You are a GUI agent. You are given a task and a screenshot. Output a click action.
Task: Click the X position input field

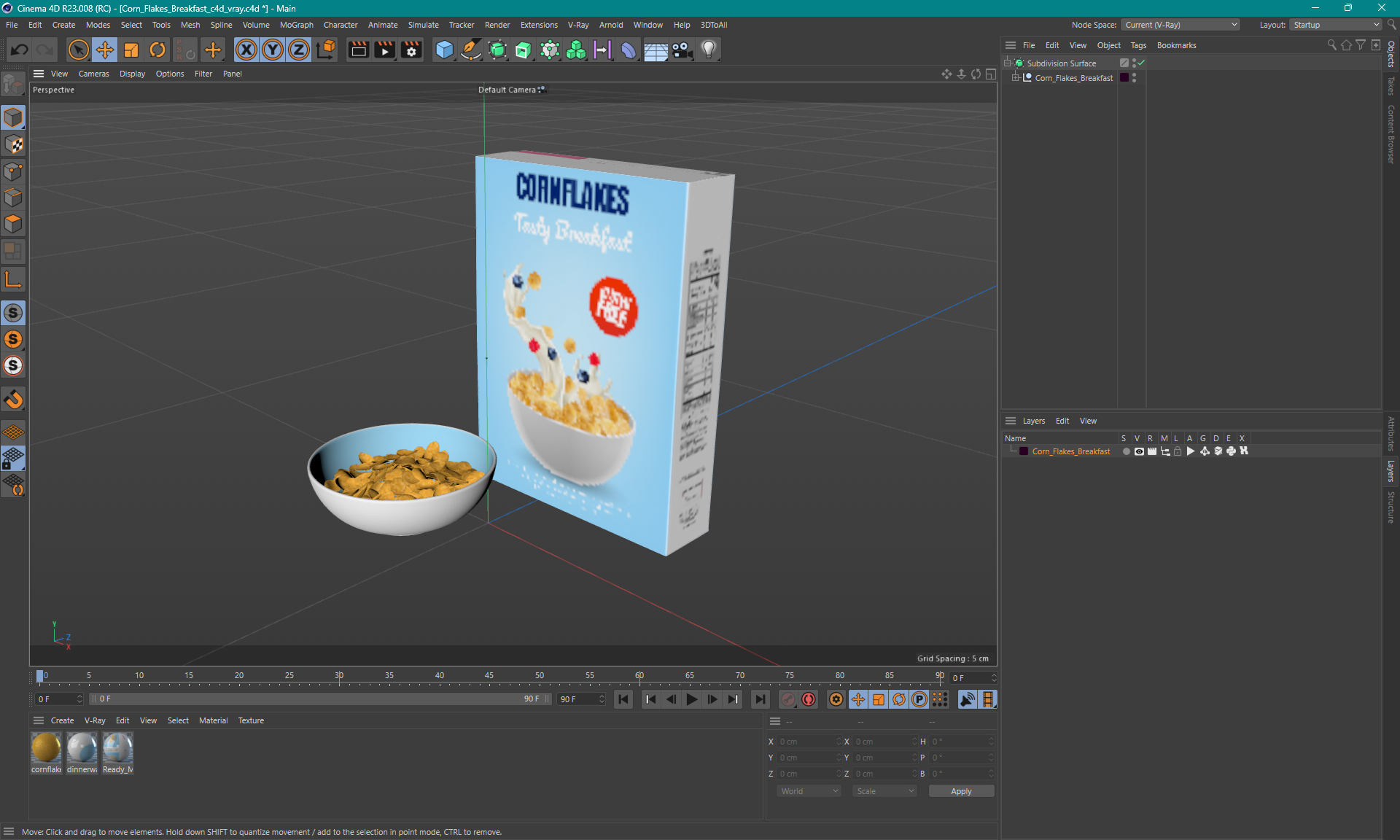[809, 742]
